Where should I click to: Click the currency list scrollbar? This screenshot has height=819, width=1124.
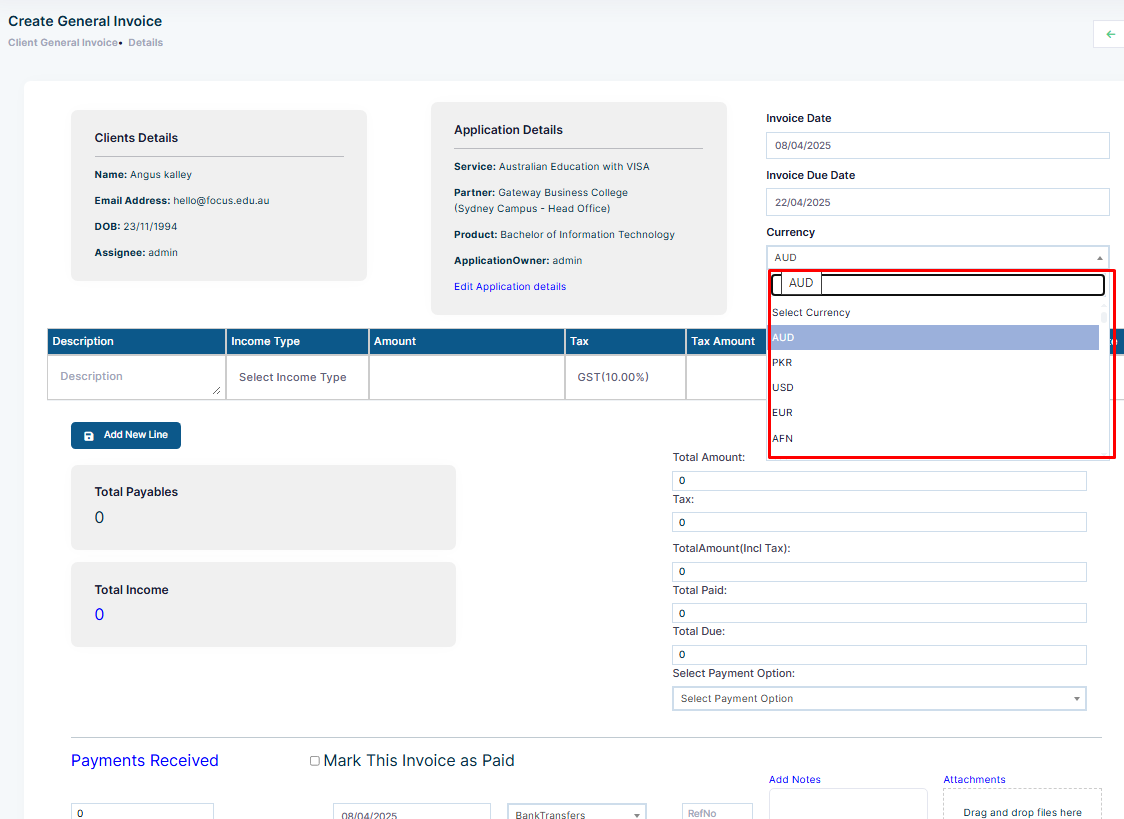(x=1104, y=380)
